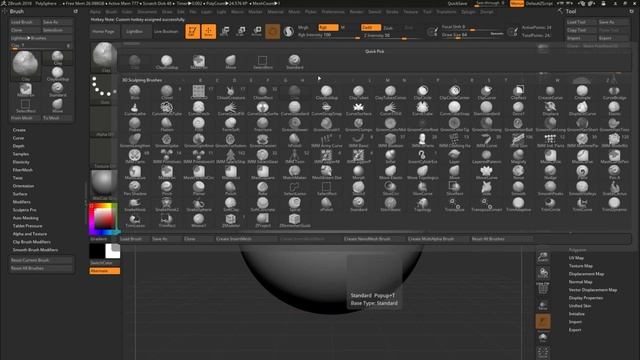The height and width of the screenshot is (360, 640).
Task: Adjust the Rgb Intensity slider
Action: pyautogui.click(x=329, y=36)
